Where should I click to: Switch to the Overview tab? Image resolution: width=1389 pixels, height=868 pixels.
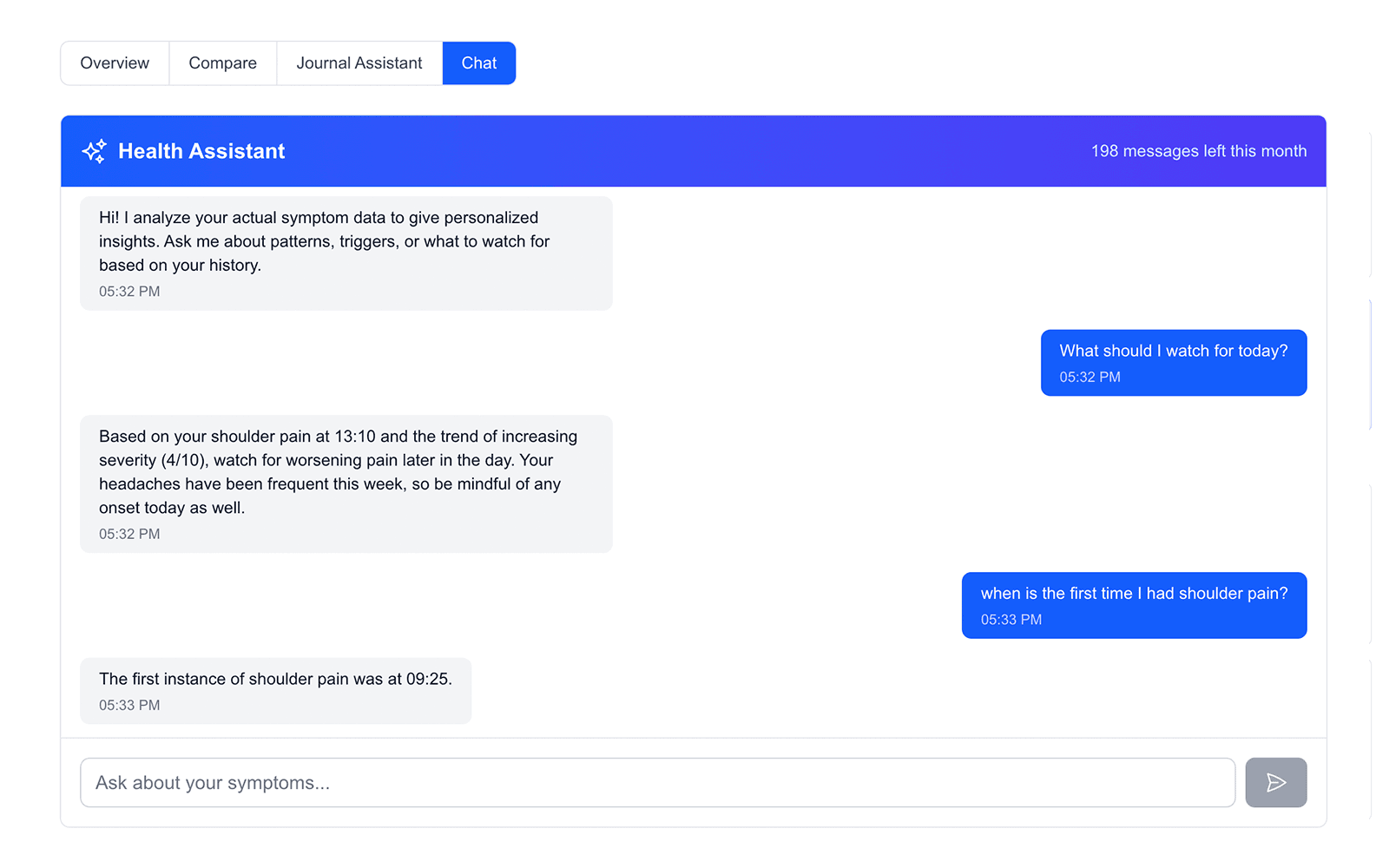click(114, 62)
